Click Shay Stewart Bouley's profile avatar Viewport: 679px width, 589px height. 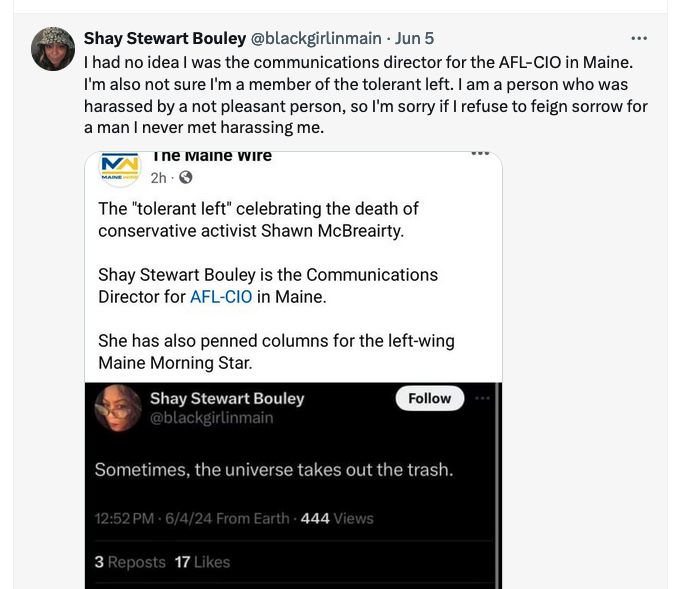click(x=53, y=49)
